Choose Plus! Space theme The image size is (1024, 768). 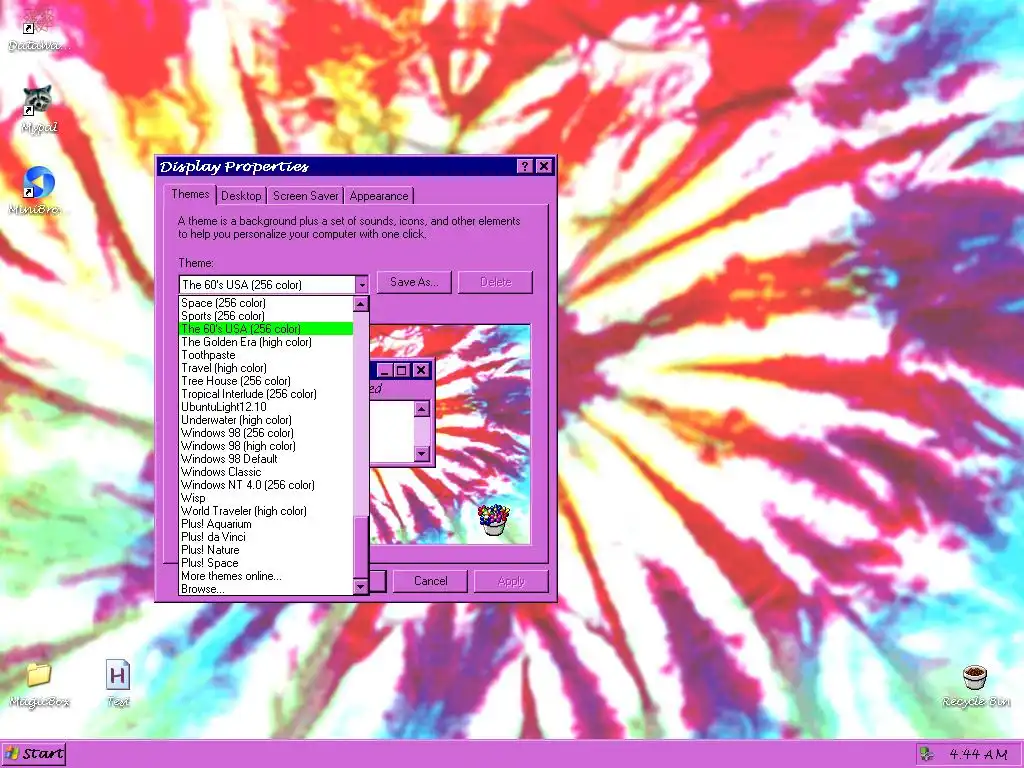tap(266, 563)
